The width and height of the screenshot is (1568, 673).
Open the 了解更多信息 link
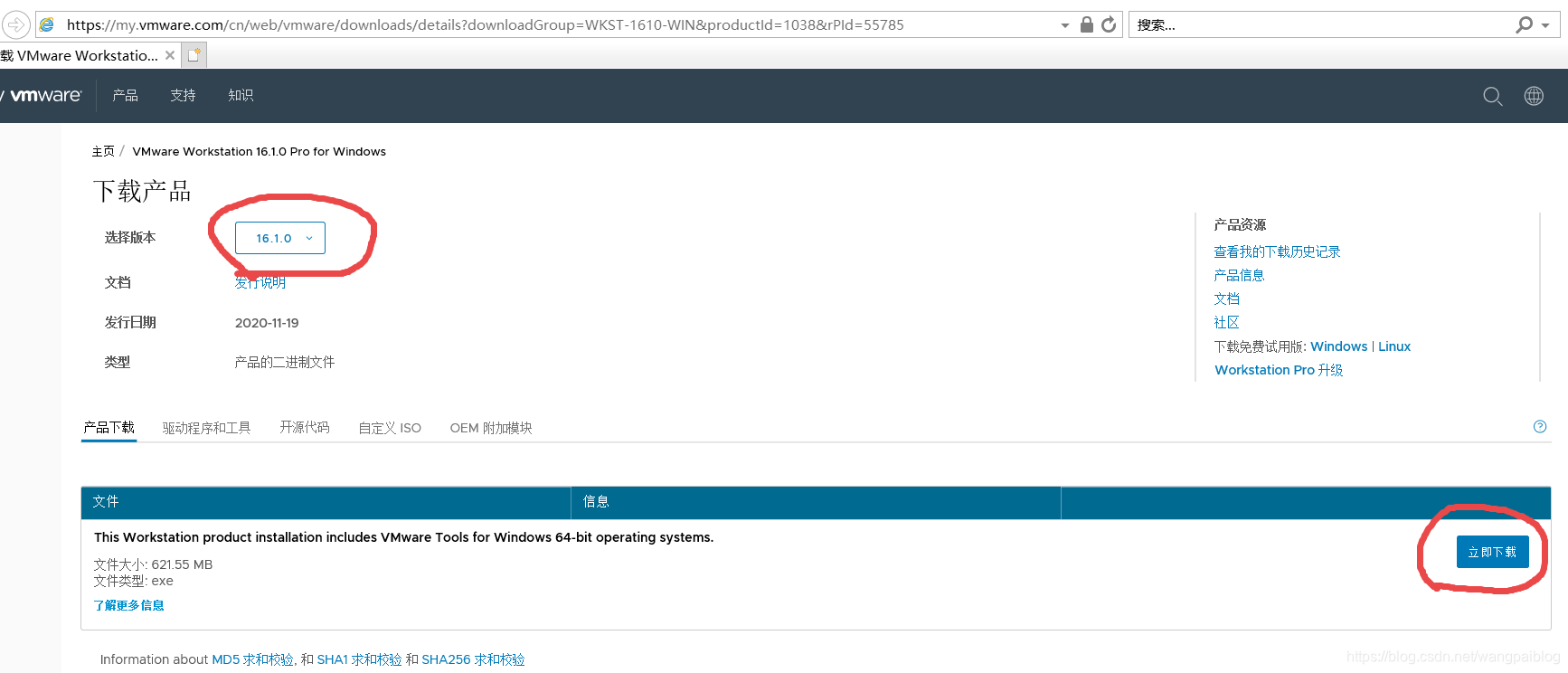click(128, 605)
